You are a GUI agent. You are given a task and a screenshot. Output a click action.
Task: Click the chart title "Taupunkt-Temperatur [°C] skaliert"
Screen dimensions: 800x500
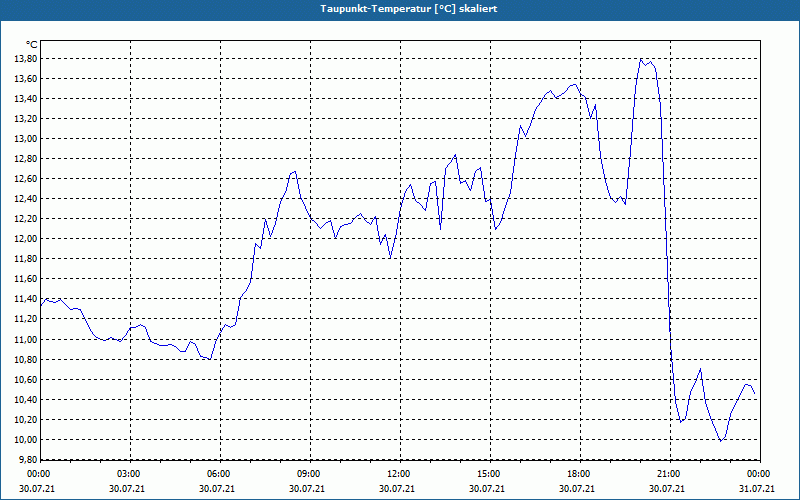[409, 9]
